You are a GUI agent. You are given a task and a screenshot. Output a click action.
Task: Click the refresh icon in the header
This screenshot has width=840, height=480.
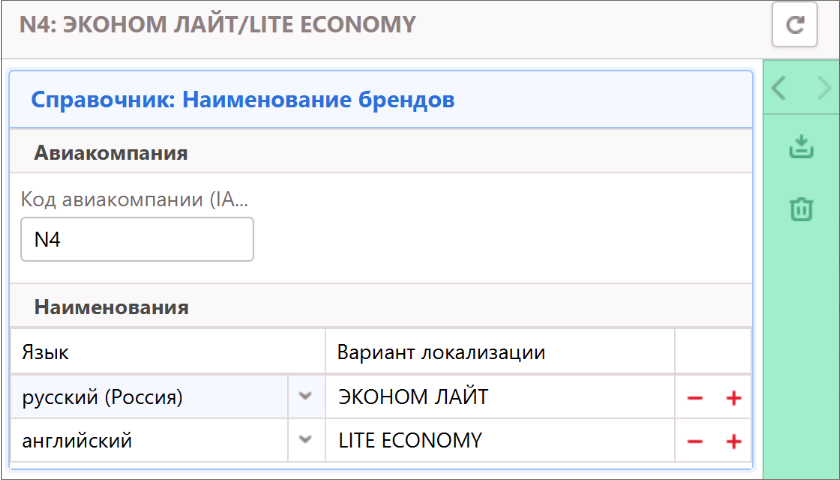(x=795, y=25)
